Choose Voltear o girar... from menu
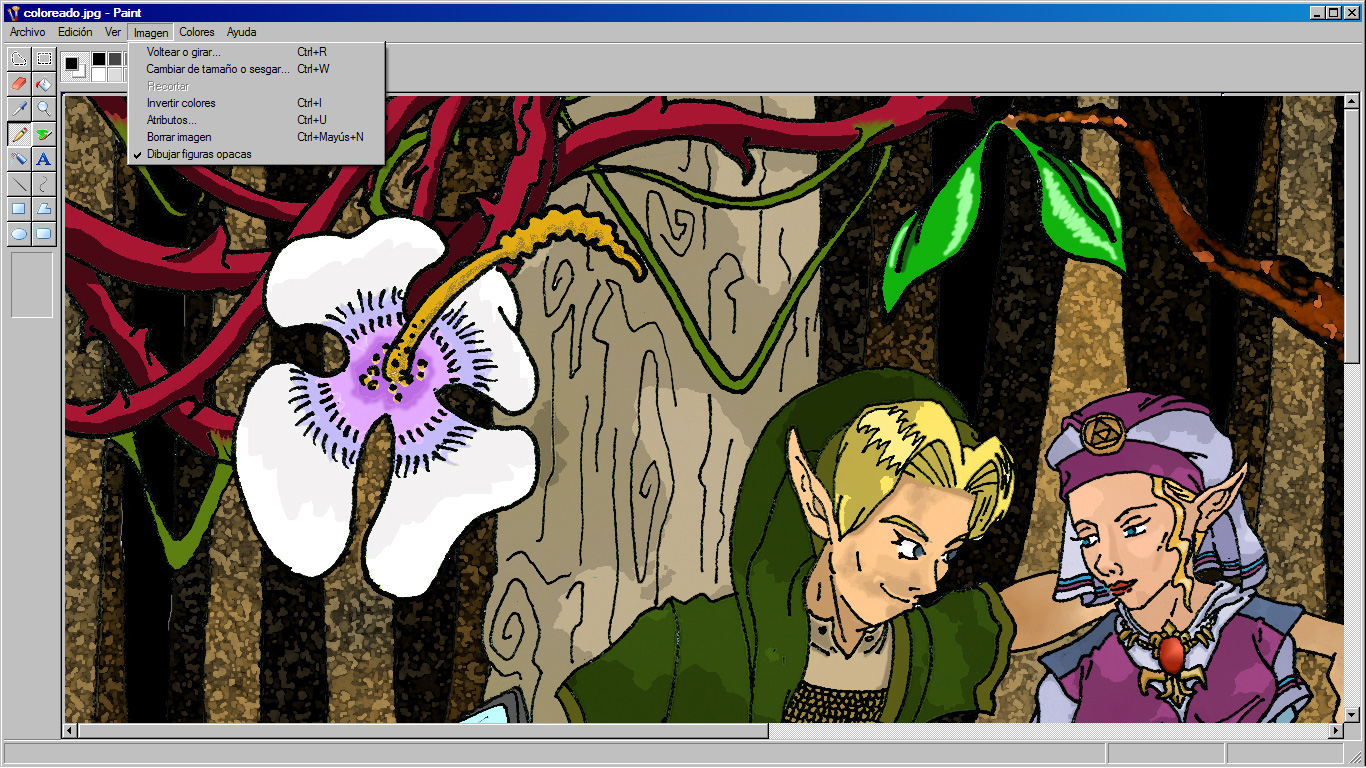The width and height of the screenshot is (1366, 768). [256, 52]
